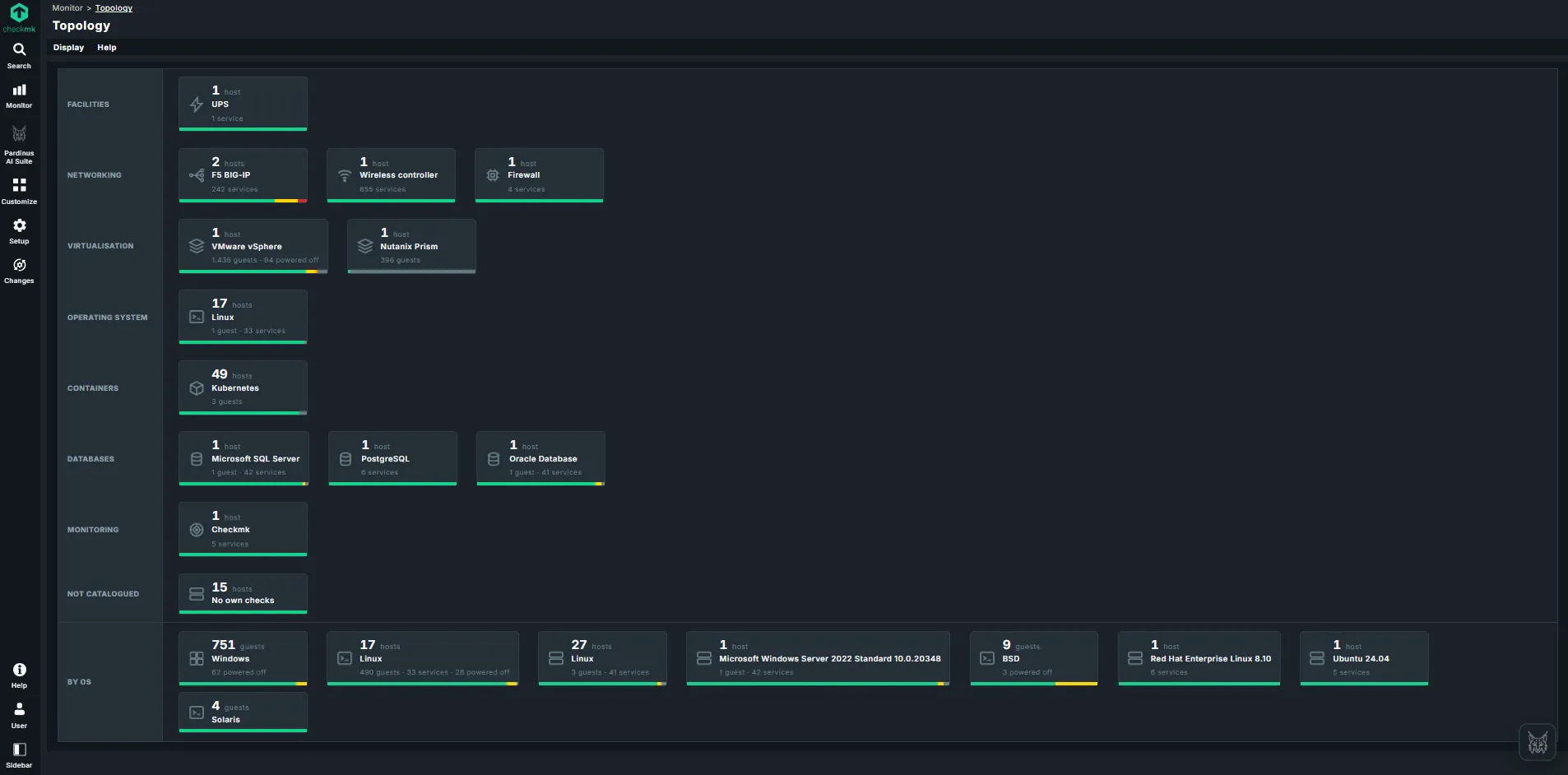The width and height of the screenshot is (1568, 775).
Task: Open the Ubuntu 24.04 card
Action: coord(1364,658)
